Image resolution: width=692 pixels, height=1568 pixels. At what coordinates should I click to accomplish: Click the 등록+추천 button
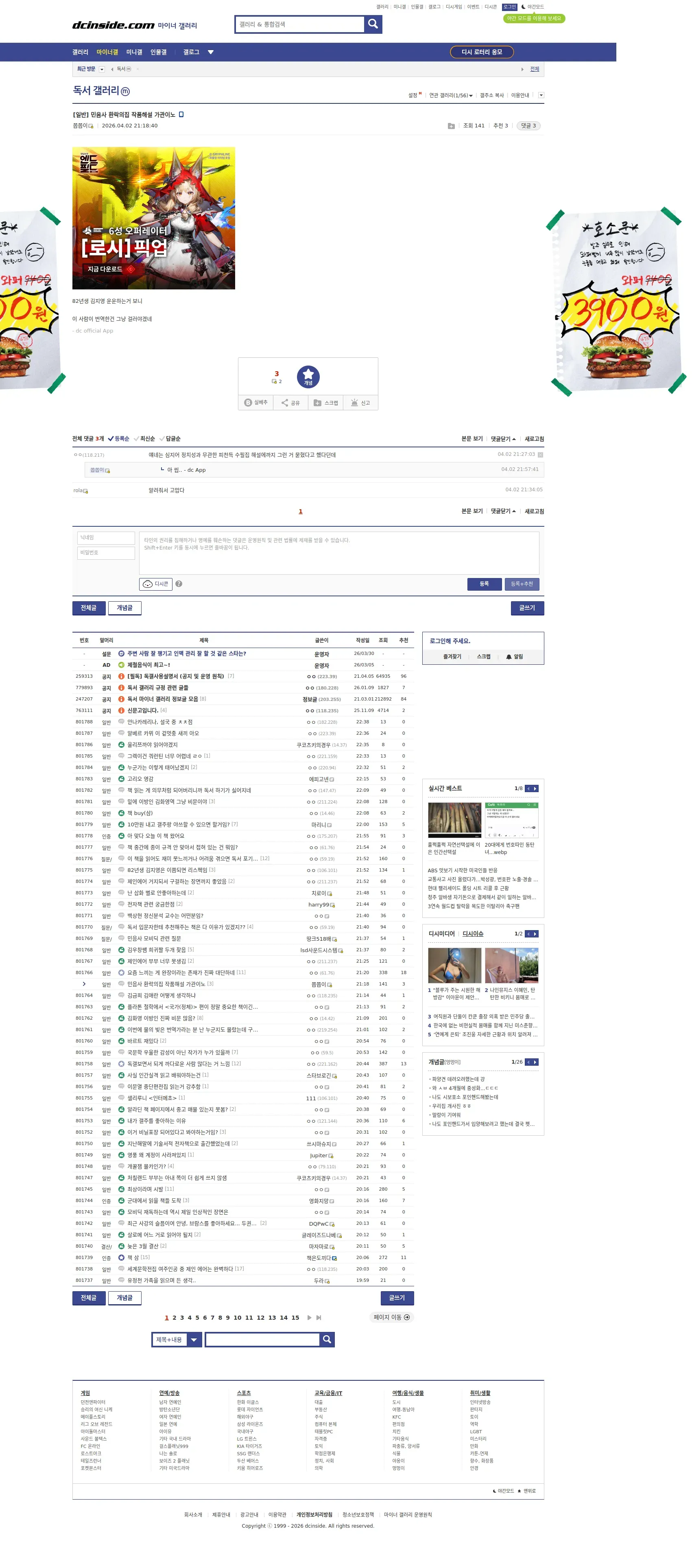pos(522,584)
